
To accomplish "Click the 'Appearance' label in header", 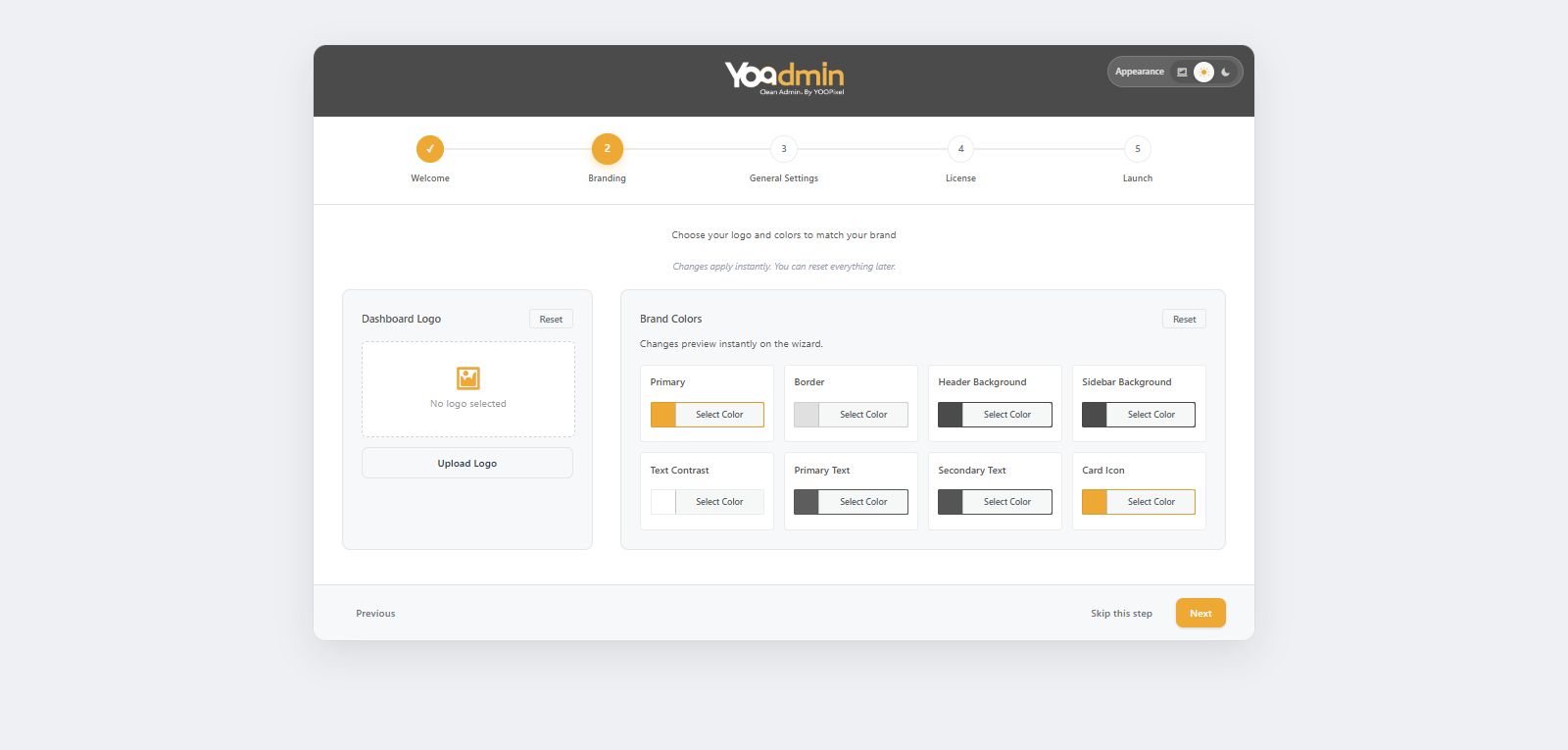I will pos(1140,72).
